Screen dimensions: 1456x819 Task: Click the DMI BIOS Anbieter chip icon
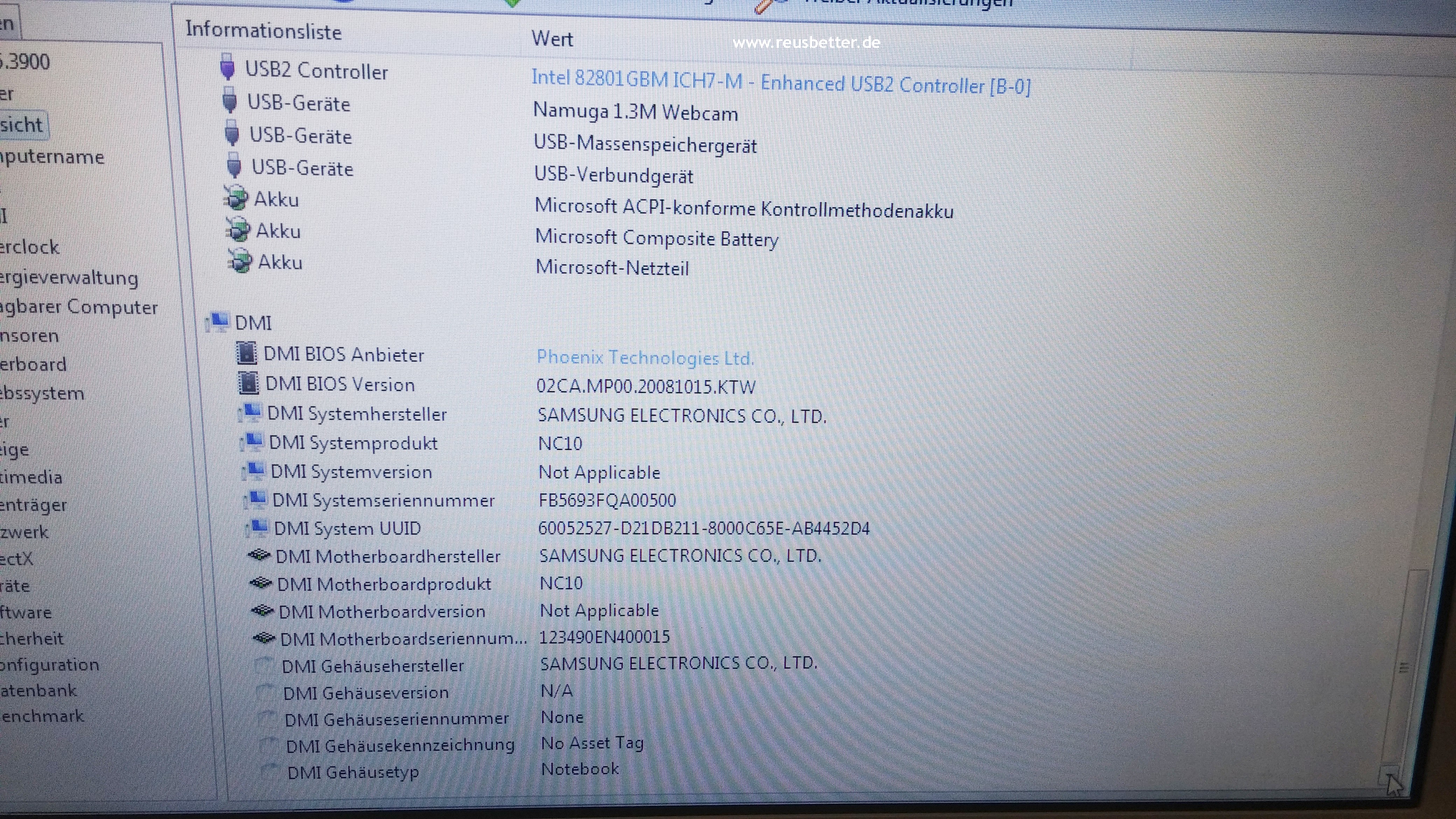coord(246,353)
